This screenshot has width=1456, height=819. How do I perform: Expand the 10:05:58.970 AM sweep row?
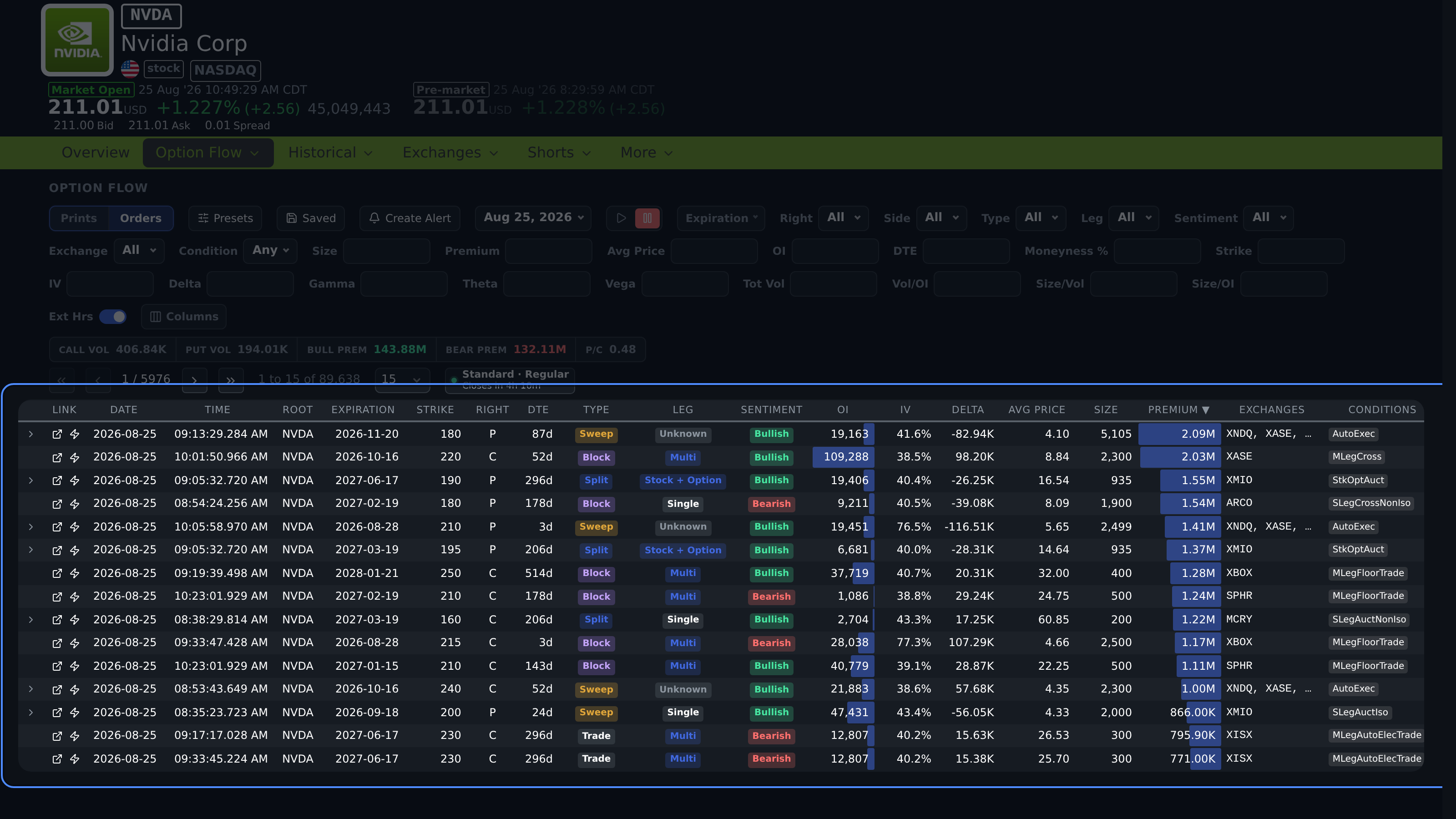point(31,527)
